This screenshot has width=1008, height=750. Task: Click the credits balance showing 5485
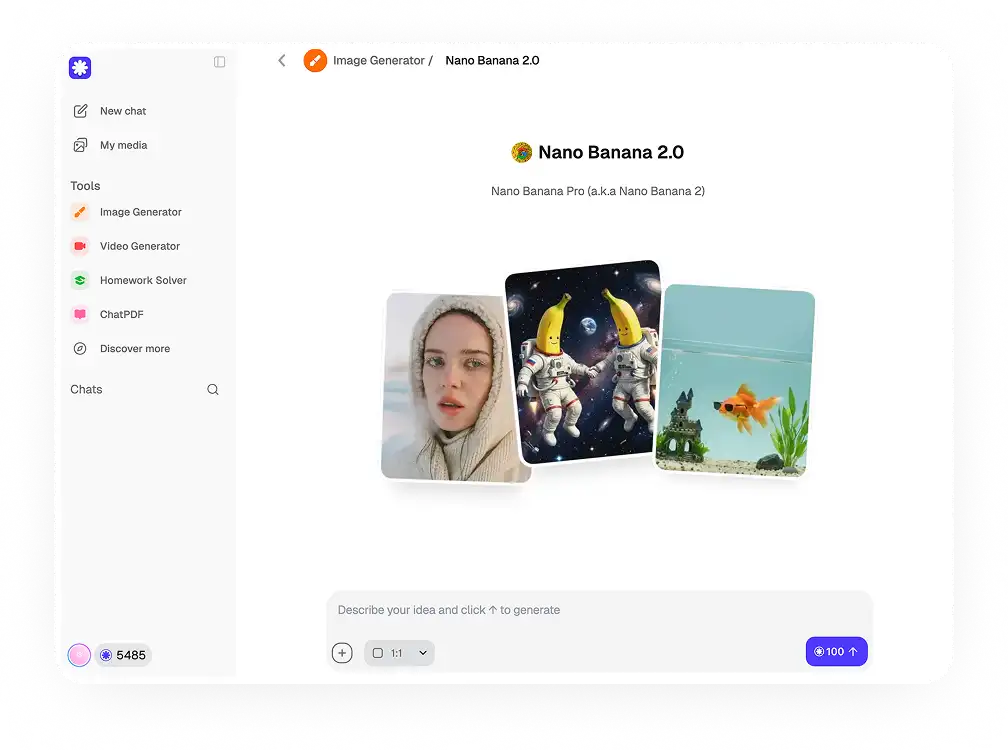click(x=123, y=655)
